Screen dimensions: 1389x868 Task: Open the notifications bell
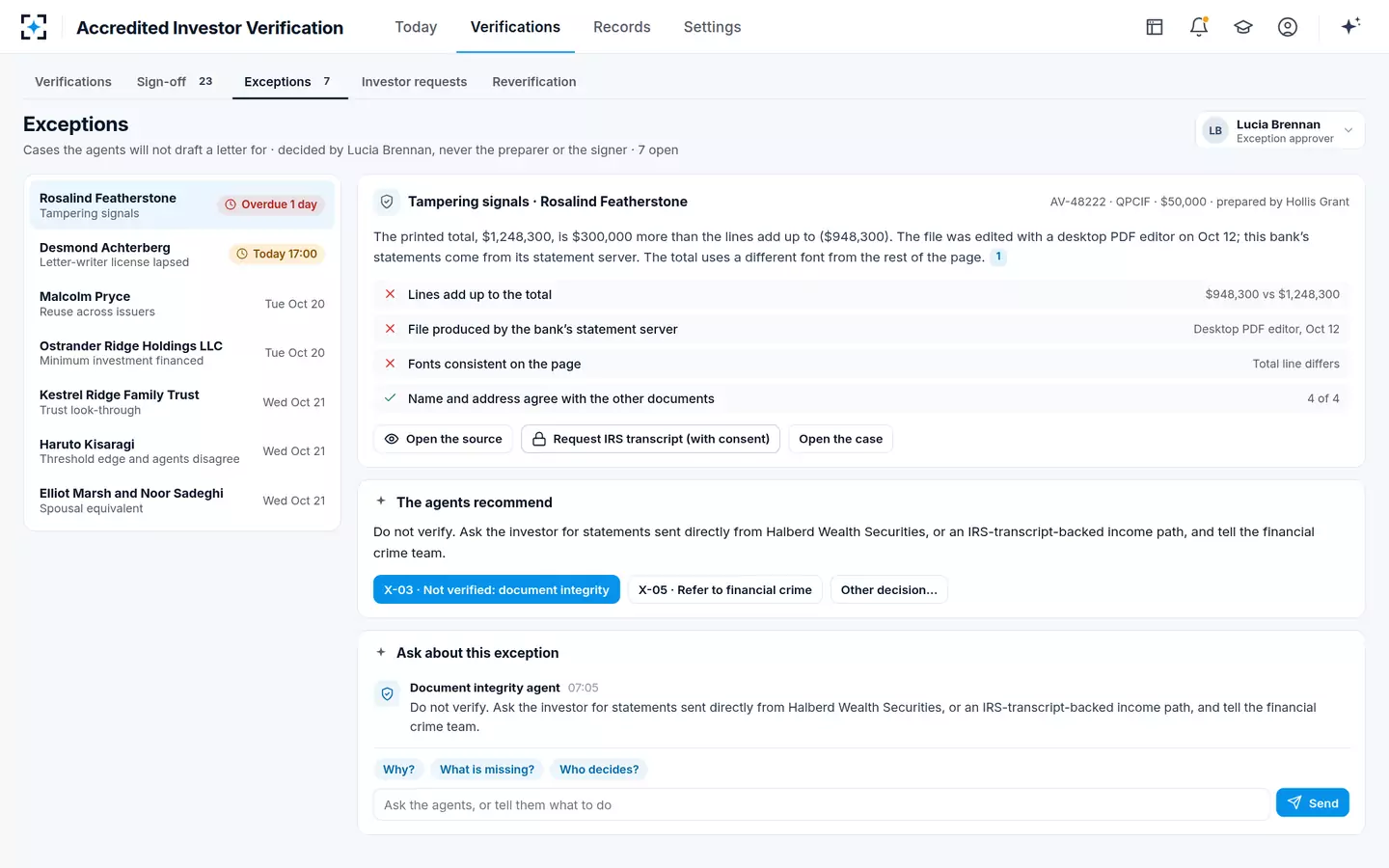pyautogui.click(x=1199, y=27)
